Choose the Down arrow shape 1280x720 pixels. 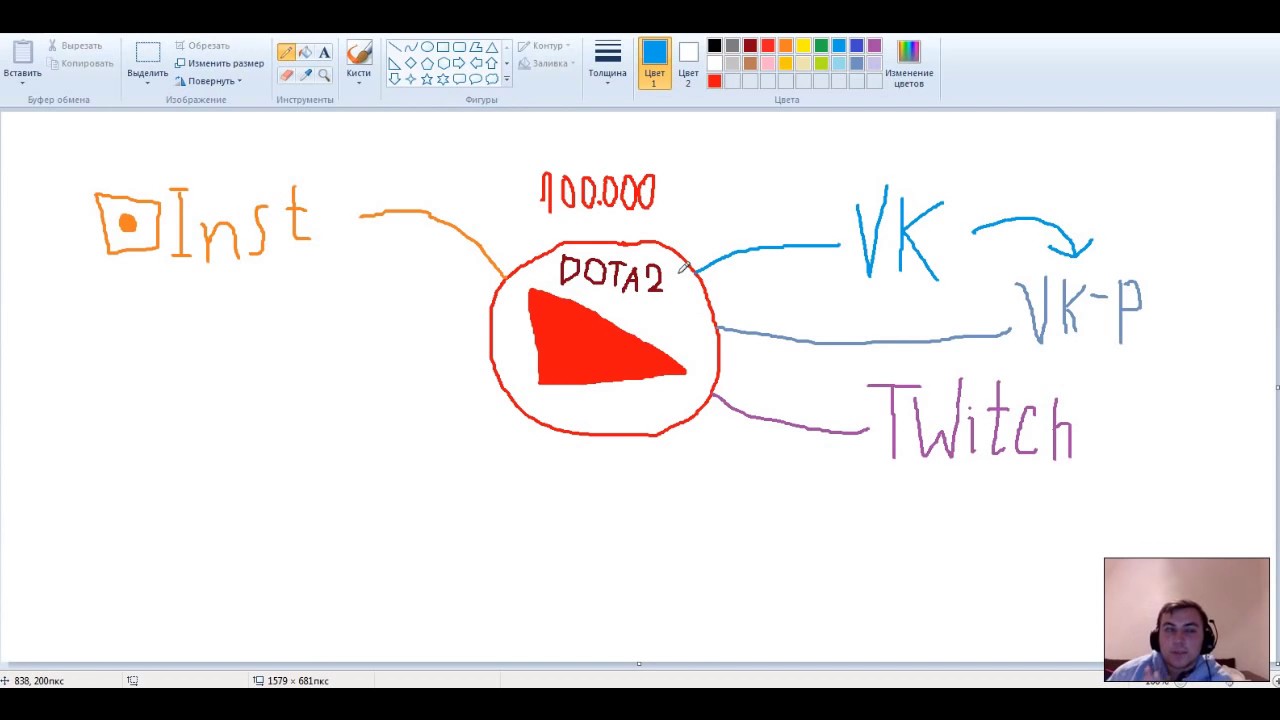(394, 79)
